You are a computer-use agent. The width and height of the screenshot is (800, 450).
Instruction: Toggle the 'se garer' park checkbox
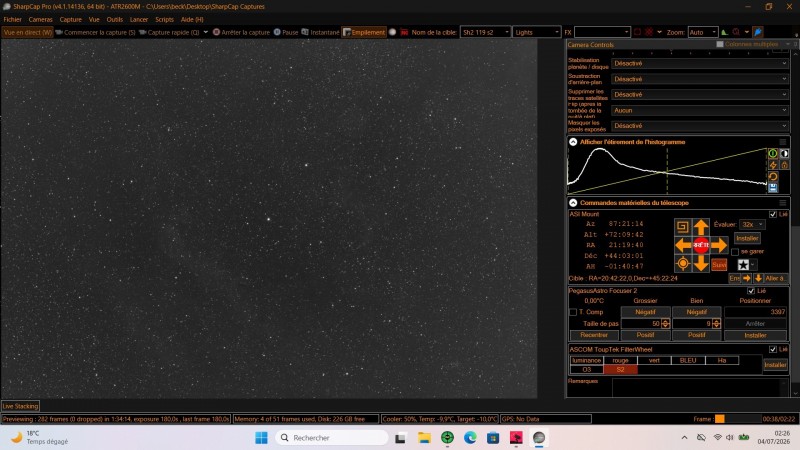click(735, 252)
